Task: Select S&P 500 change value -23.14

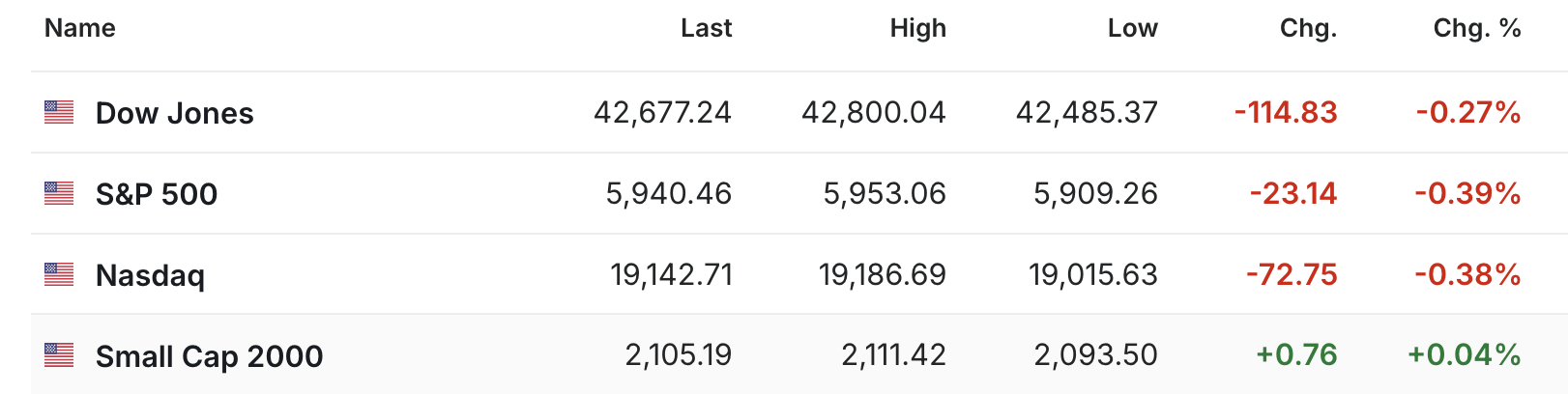Action: click(1292, 195)
